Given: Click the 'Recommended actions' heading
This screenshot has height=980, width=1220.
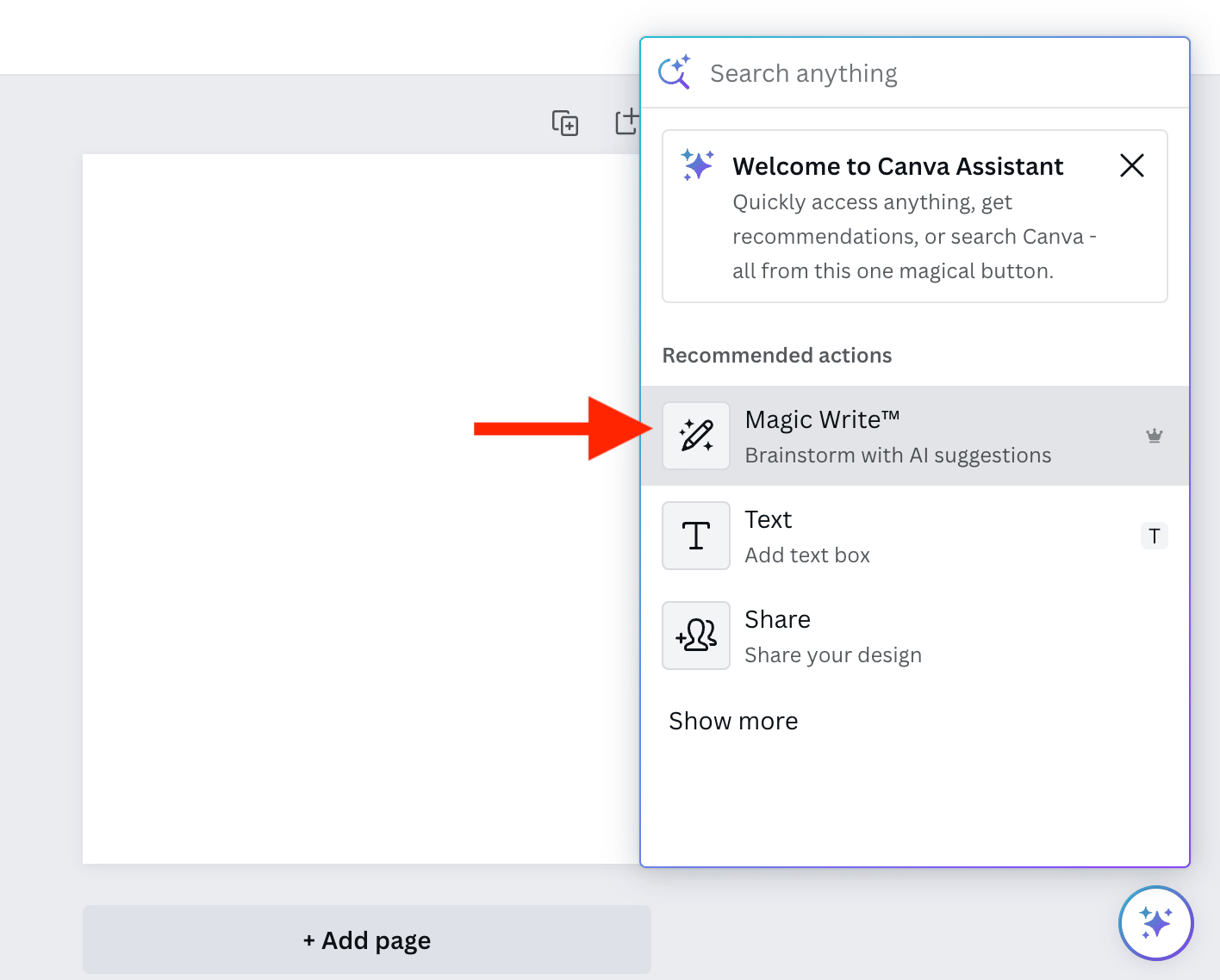Looking at the screenshot, I should 777,356.
